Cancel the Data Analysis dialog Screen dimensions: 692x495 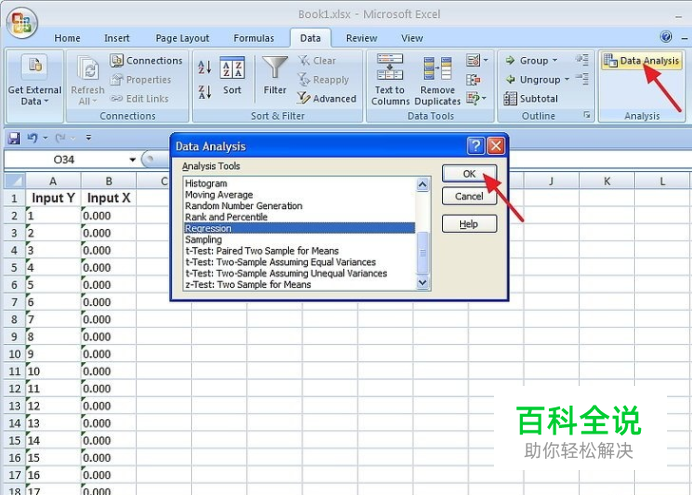(x=469, y=196)
